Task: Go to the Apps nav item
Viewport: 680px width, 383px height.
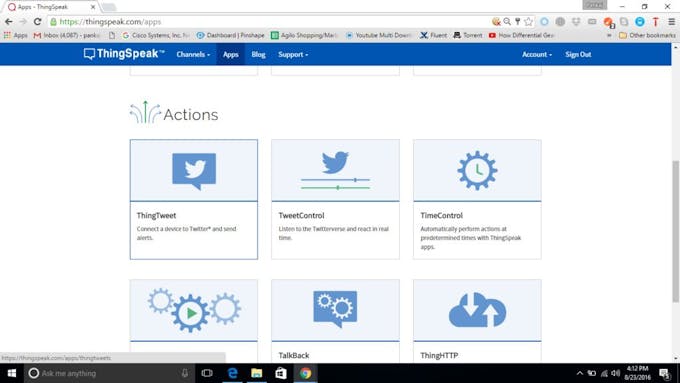Action: 231,55
